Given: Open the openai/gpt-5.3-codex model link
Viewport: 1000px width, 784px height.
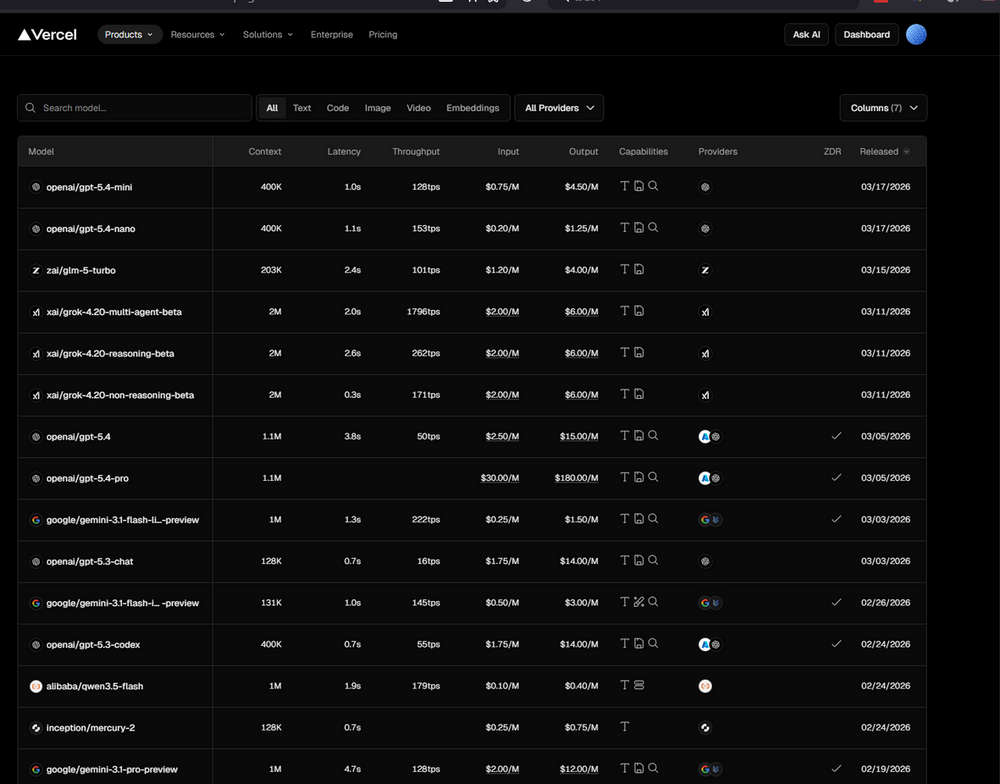Looking at the screenshot, I should click(x=93, y=644).
